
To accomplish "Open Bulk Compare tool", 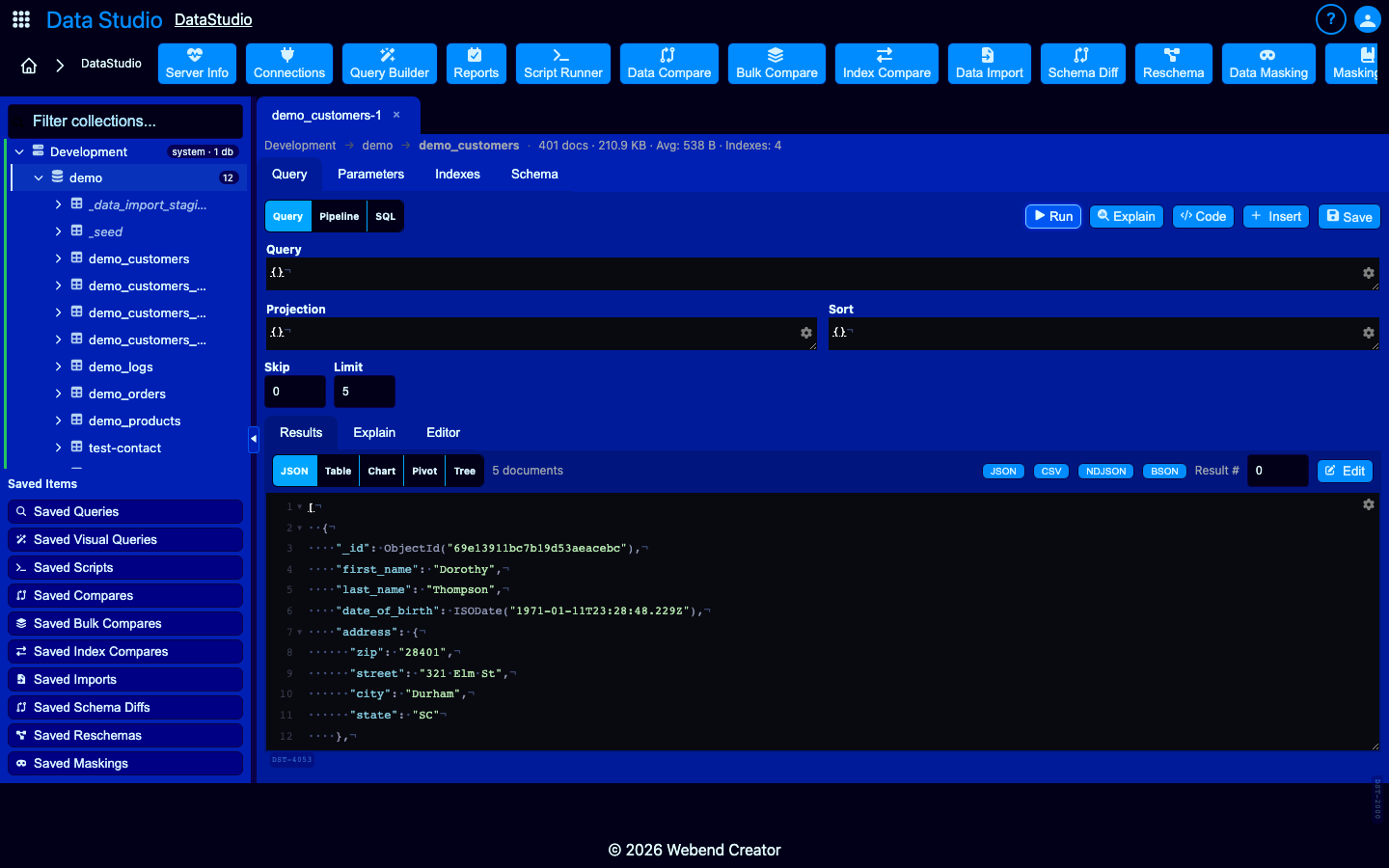I will [776, 64].
